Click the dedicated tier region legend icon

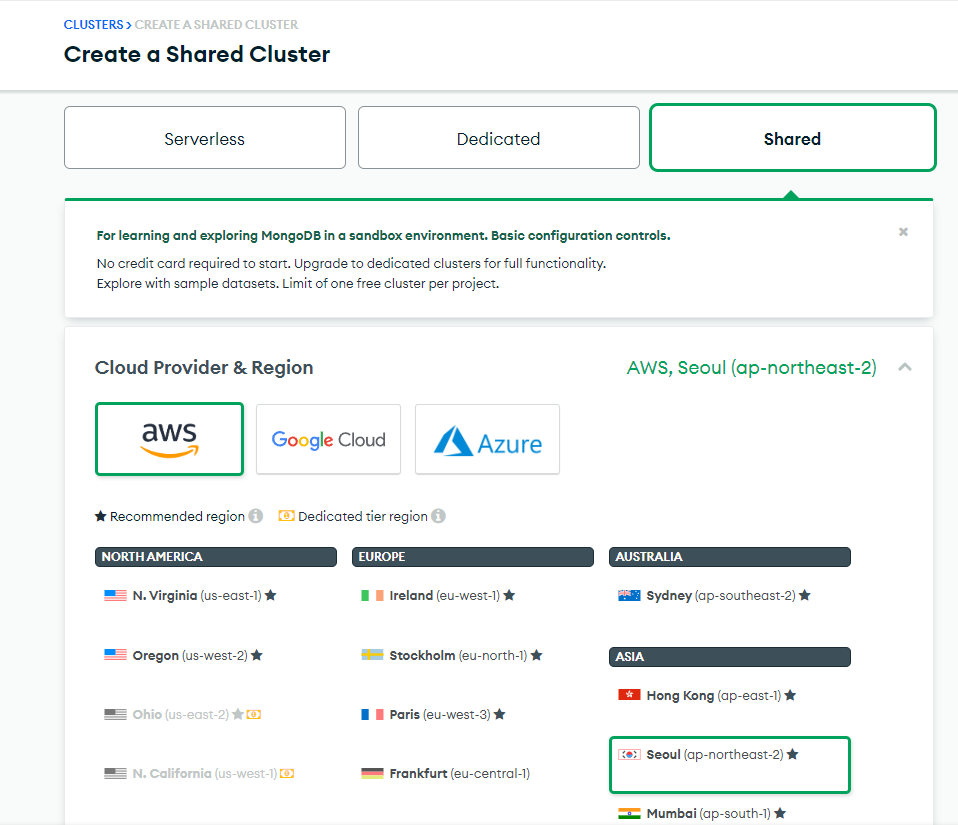[286, 516]
